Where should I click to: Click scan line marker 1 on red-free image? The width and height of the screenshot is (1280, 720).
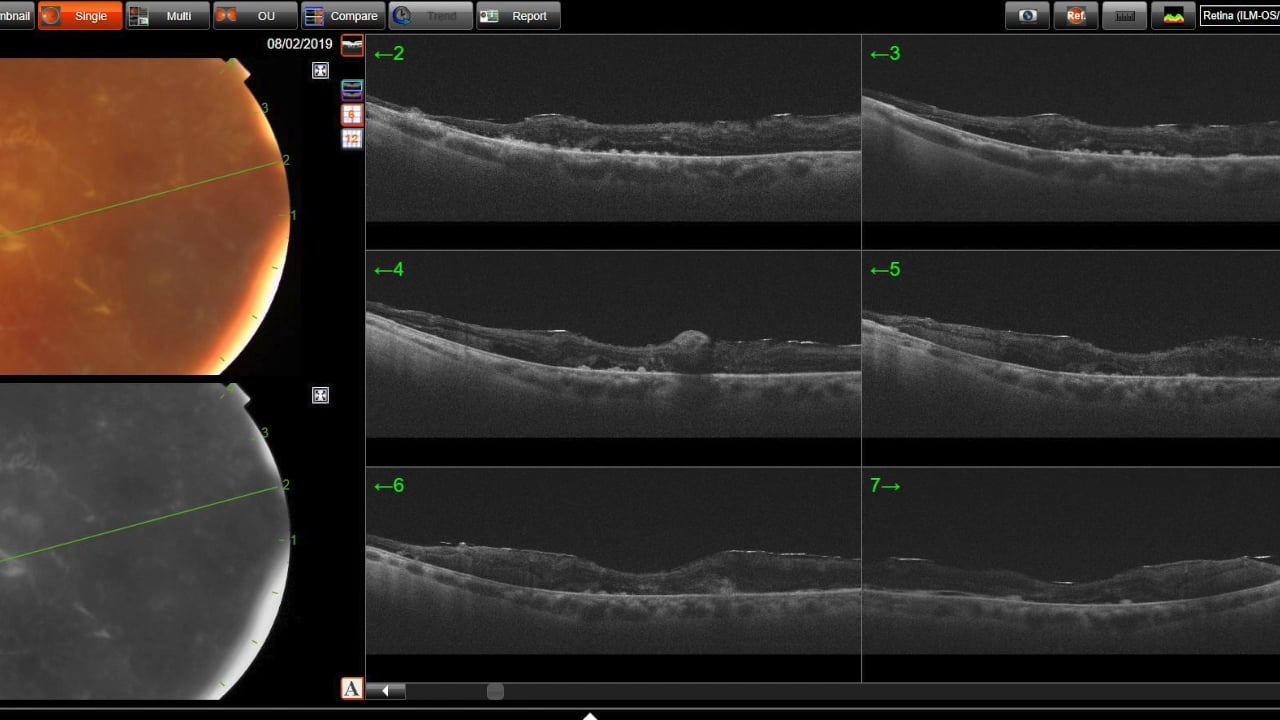click(x=293, y=540)
